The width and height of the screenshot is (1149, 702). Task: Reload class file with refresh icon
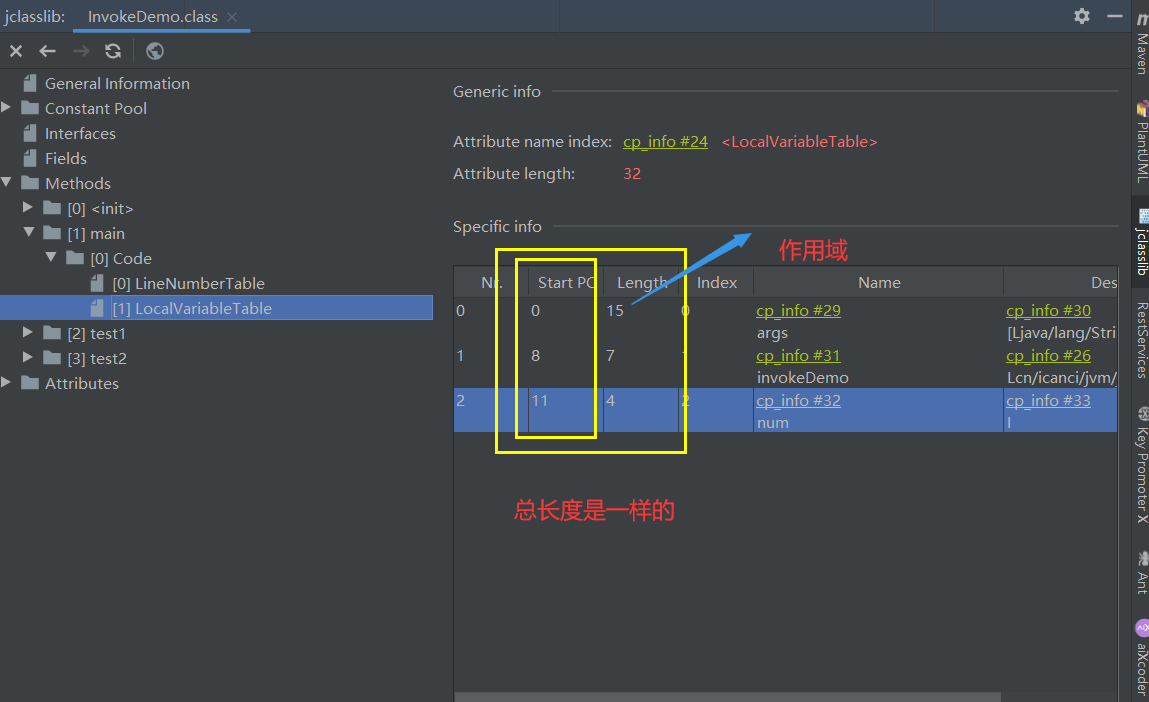pyautogui.click(x=113, y=51)
